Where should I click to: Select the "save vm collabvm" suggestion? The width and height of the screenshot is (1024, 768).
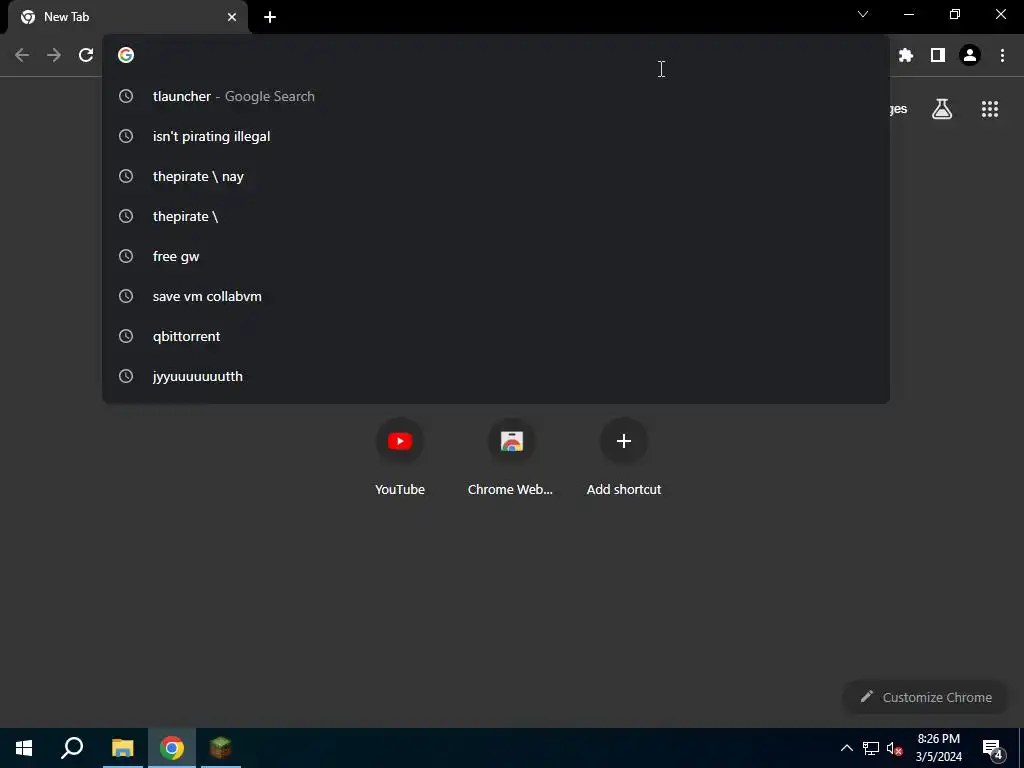(496, 296)
